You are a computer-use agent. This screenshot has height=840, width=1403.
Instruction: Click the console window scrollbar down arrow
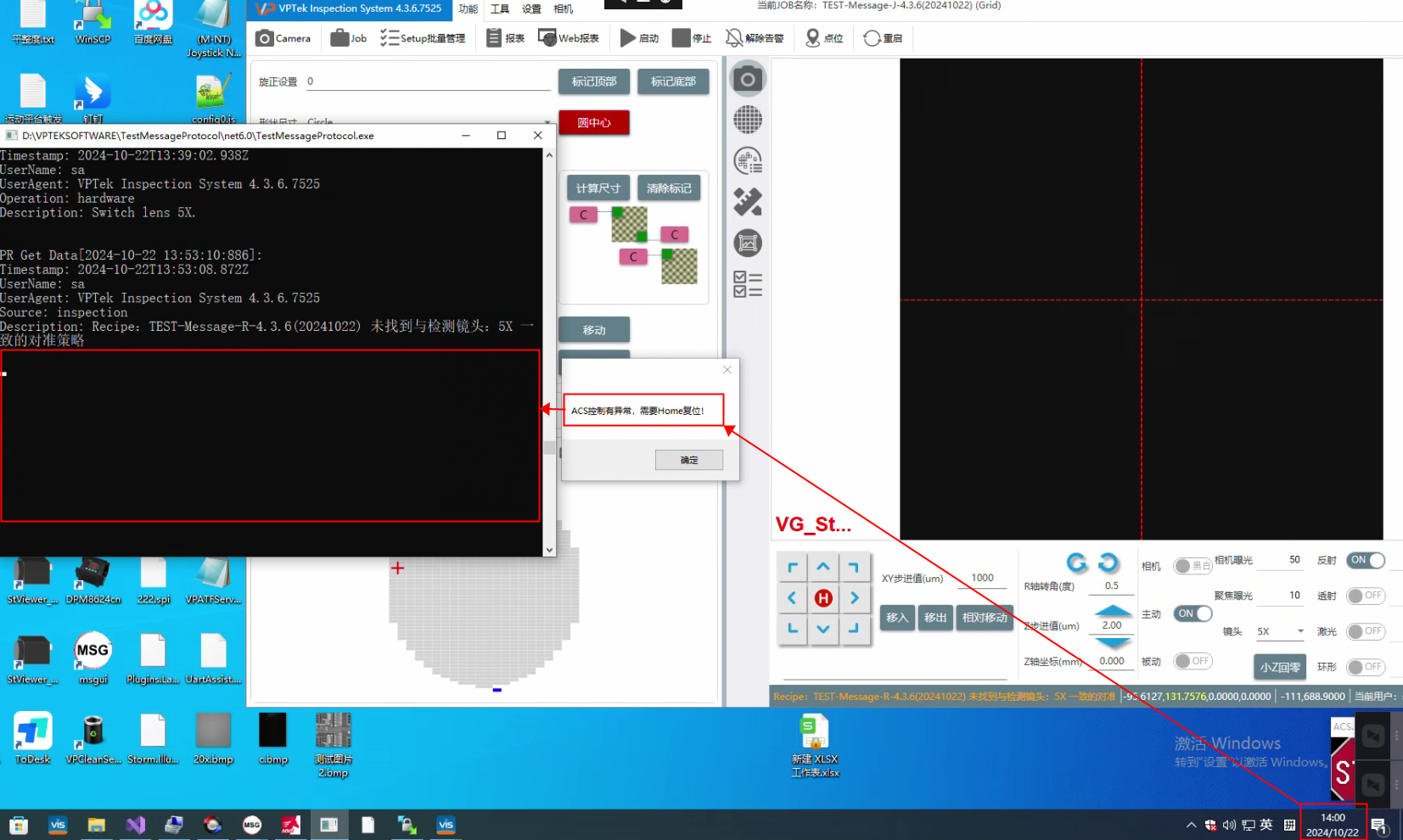(549, 550)
